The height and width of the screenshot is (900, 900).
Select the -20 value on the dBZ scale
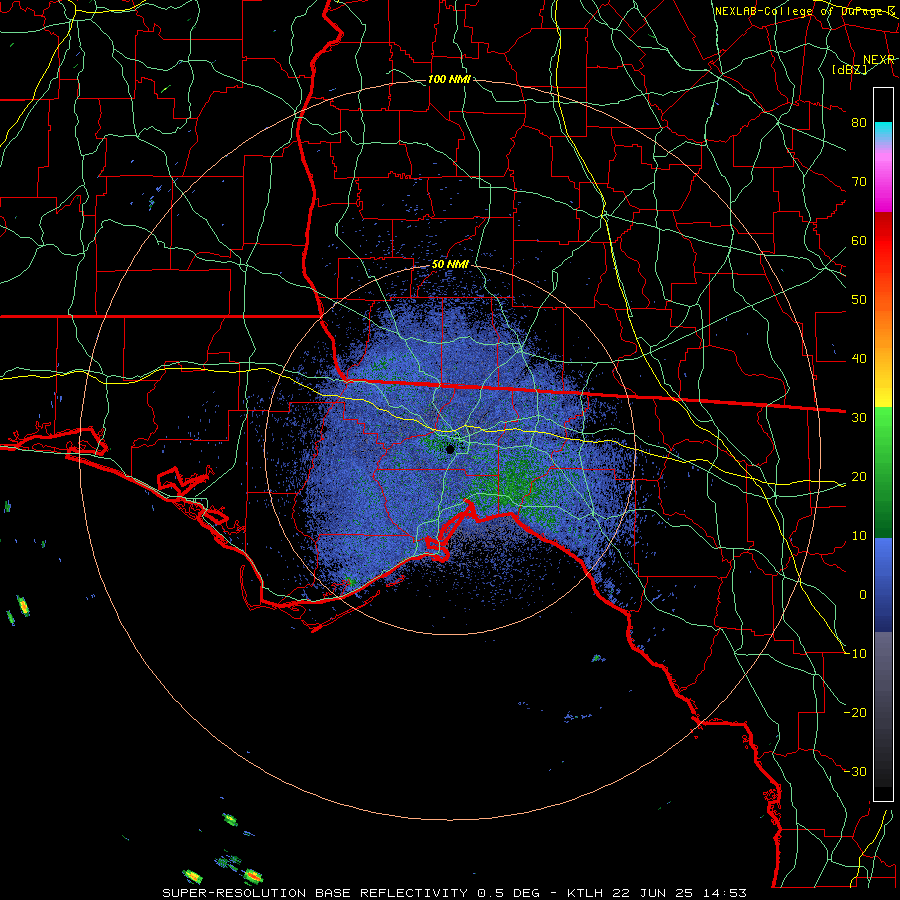[x=855, y=712]
